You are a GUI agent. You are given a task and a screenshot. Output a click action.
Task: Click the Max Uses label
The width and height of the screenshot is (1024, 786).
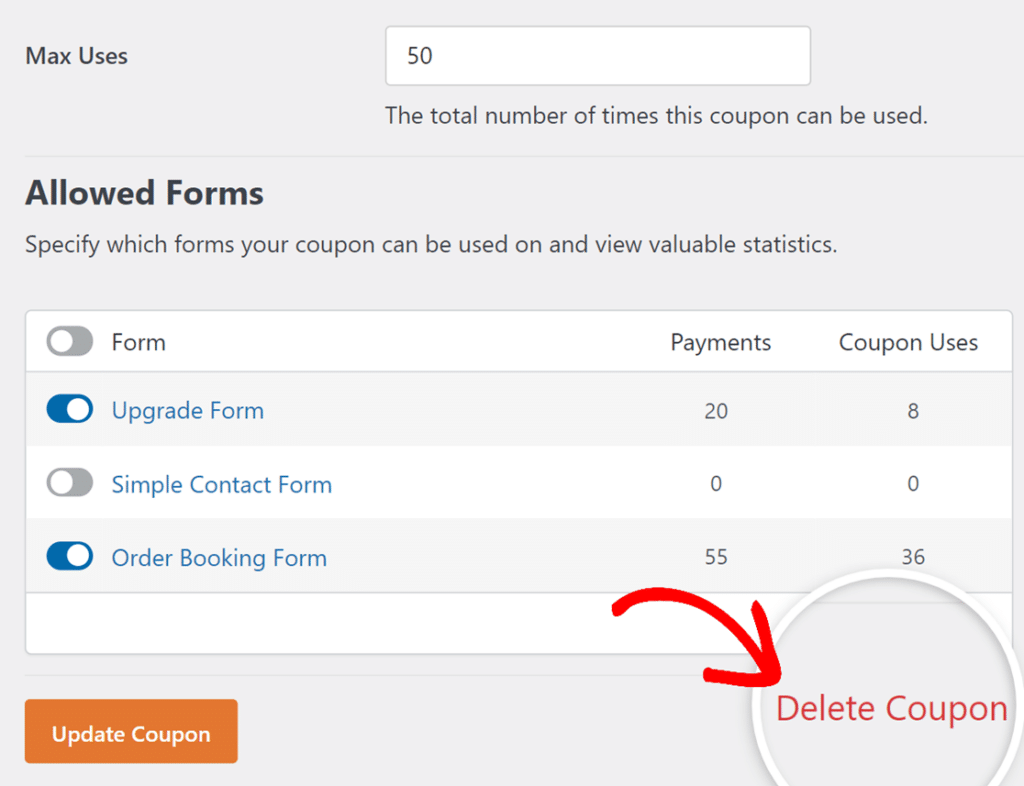tap(76, 56)
